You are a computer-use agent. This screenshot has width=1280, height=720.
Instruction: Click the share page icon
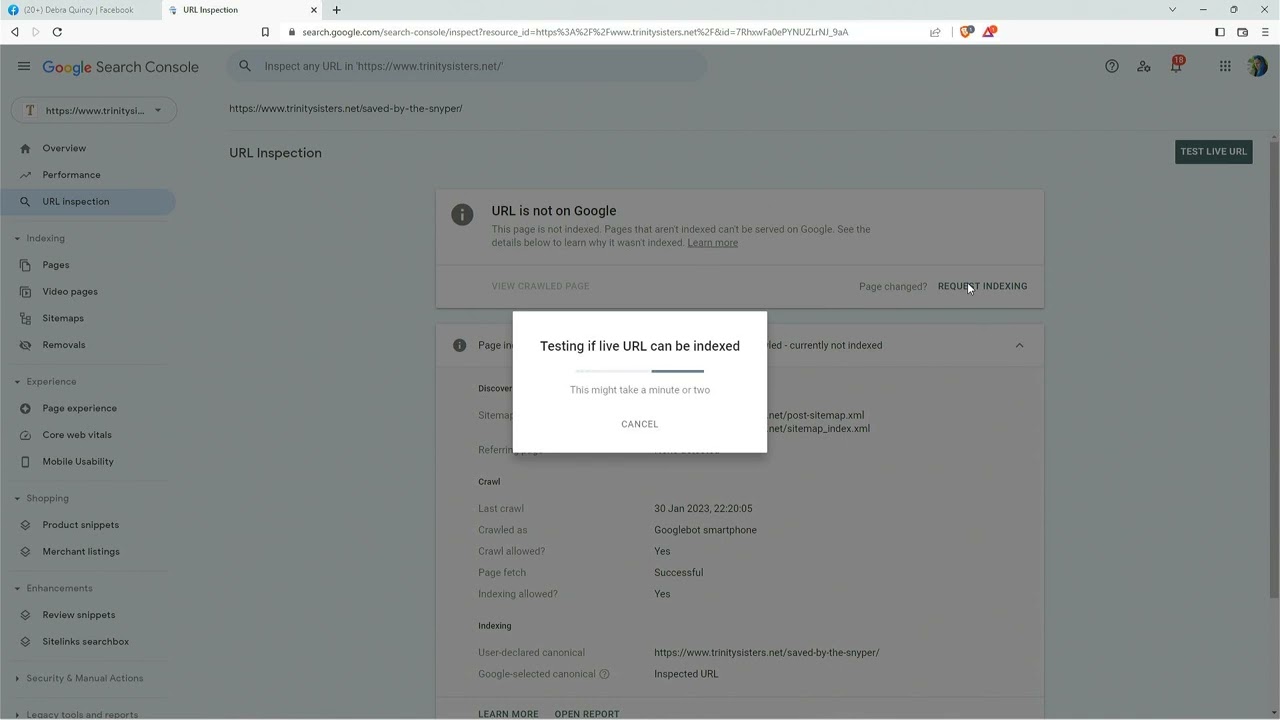click(x=935, y=32)
